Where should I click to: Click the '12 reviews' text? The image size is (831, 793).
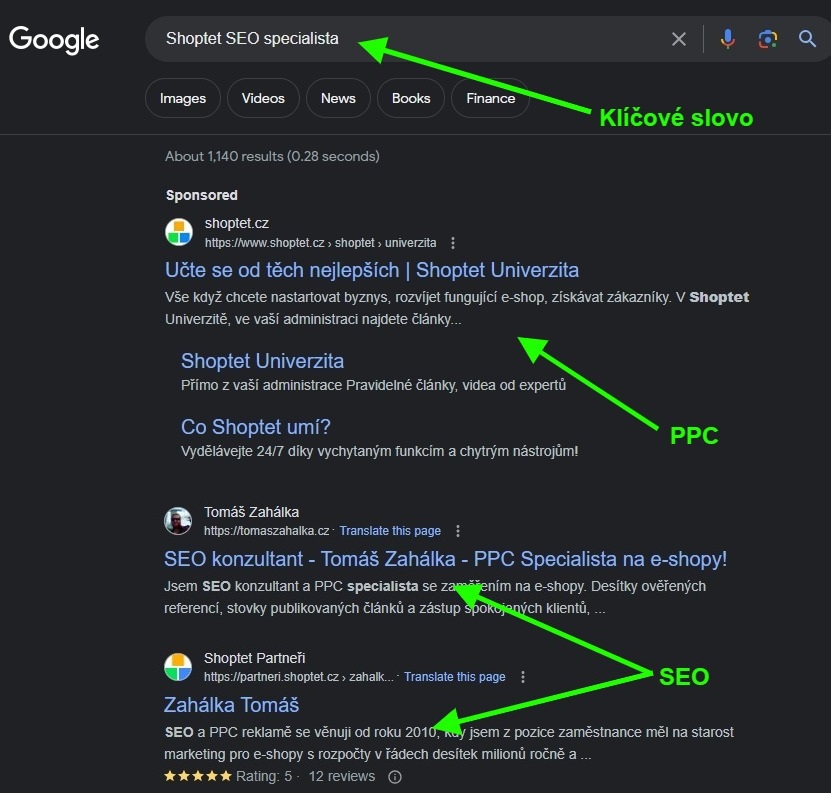pyautogui.click(x=342, y=776)
